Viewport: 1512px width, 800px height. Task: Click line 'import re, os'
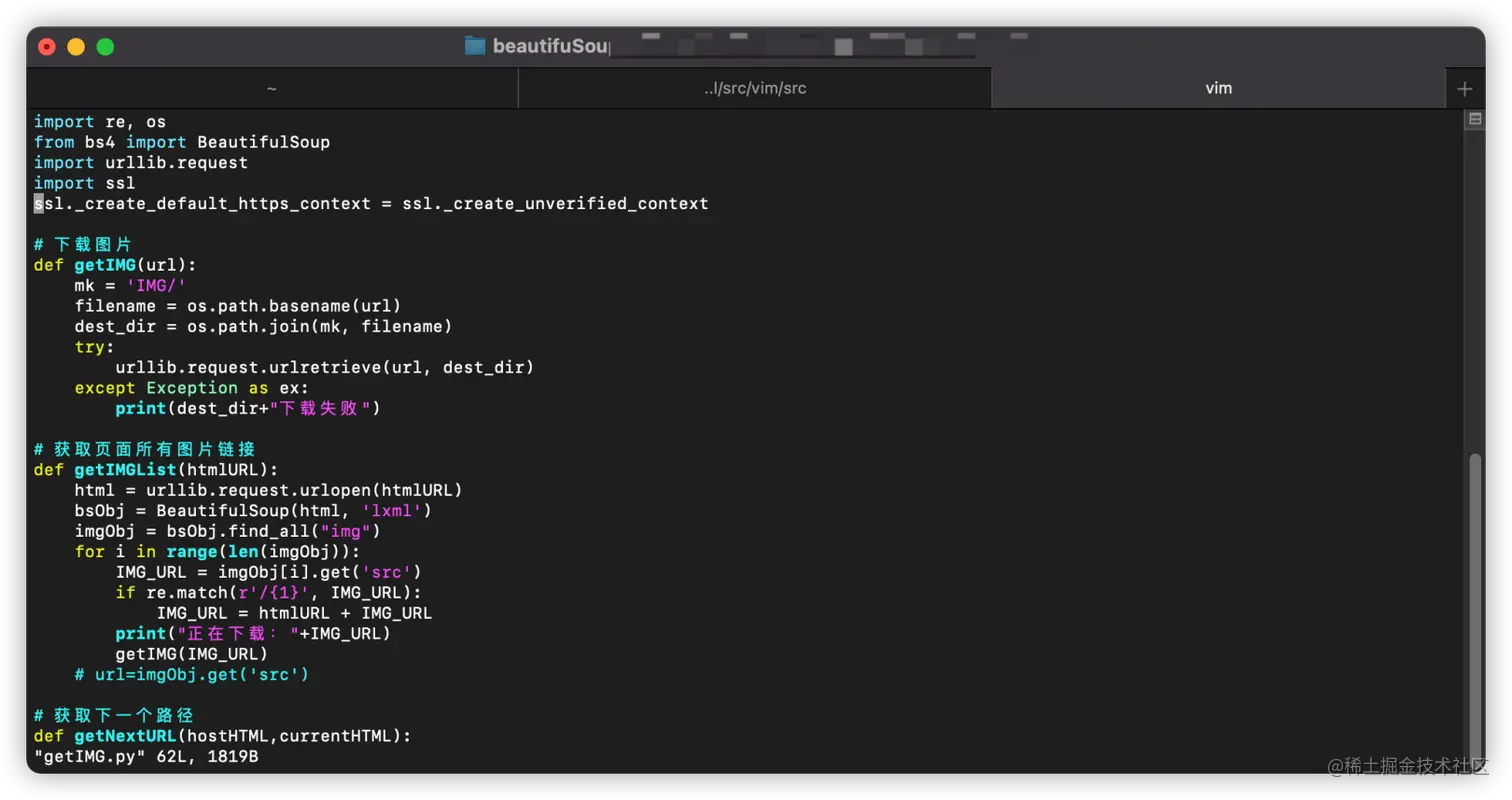click(100, 122)
